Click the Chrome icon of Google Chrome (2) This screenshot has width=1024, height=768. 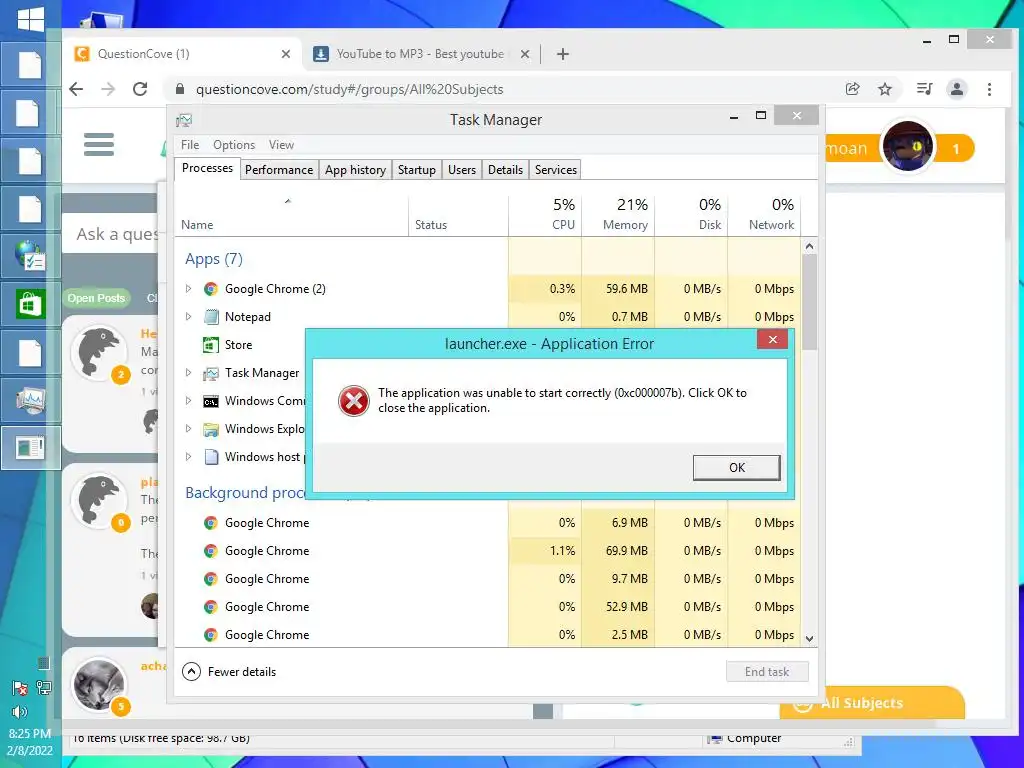[x=210, y=289]
